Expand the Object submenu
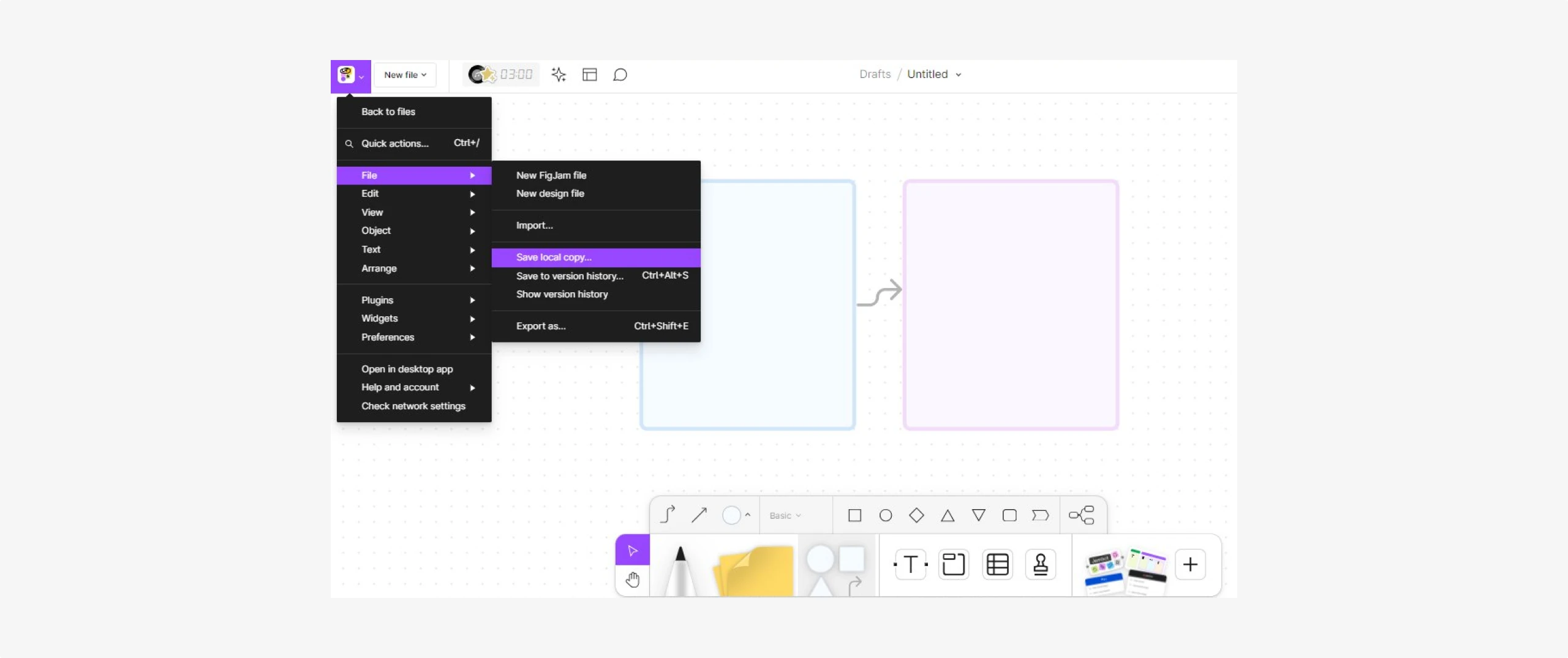This screenshot has width=1568, height=658. [414, 231]
